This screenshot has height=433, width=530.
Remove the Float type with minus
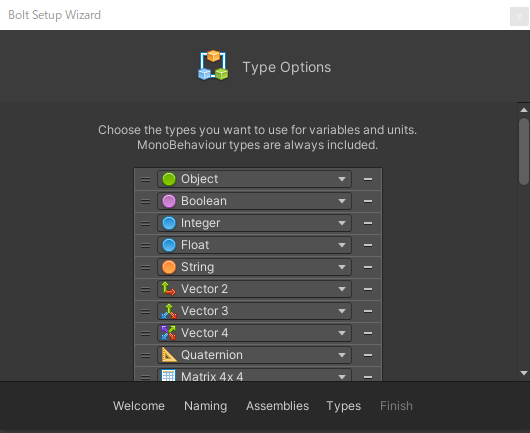click(368, 245)
